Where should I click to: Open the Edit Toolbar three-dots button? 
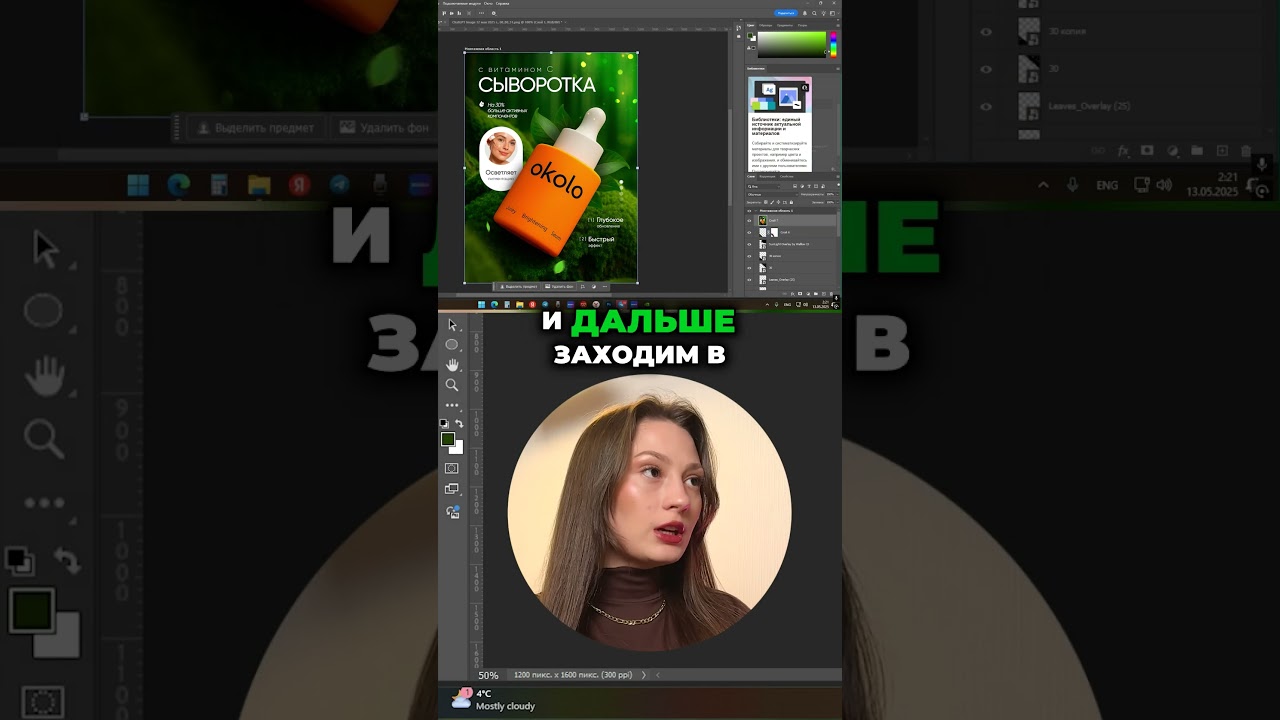[x=452, y=405]
